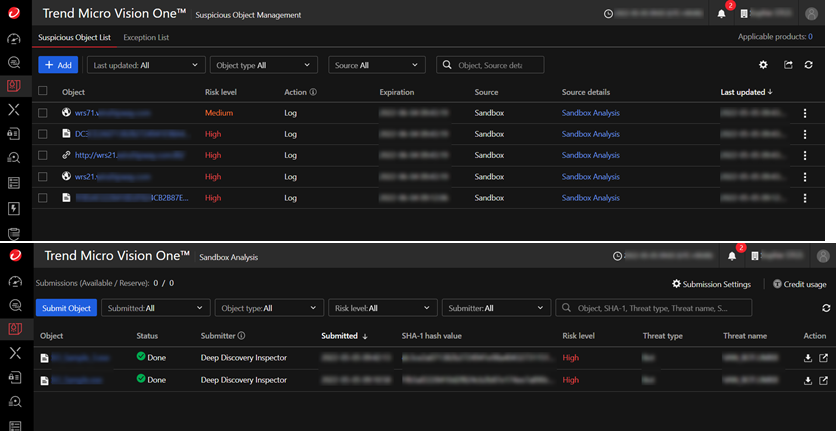Open second sandbox submission in new window
836x431 pixels.
coord(823,380)
